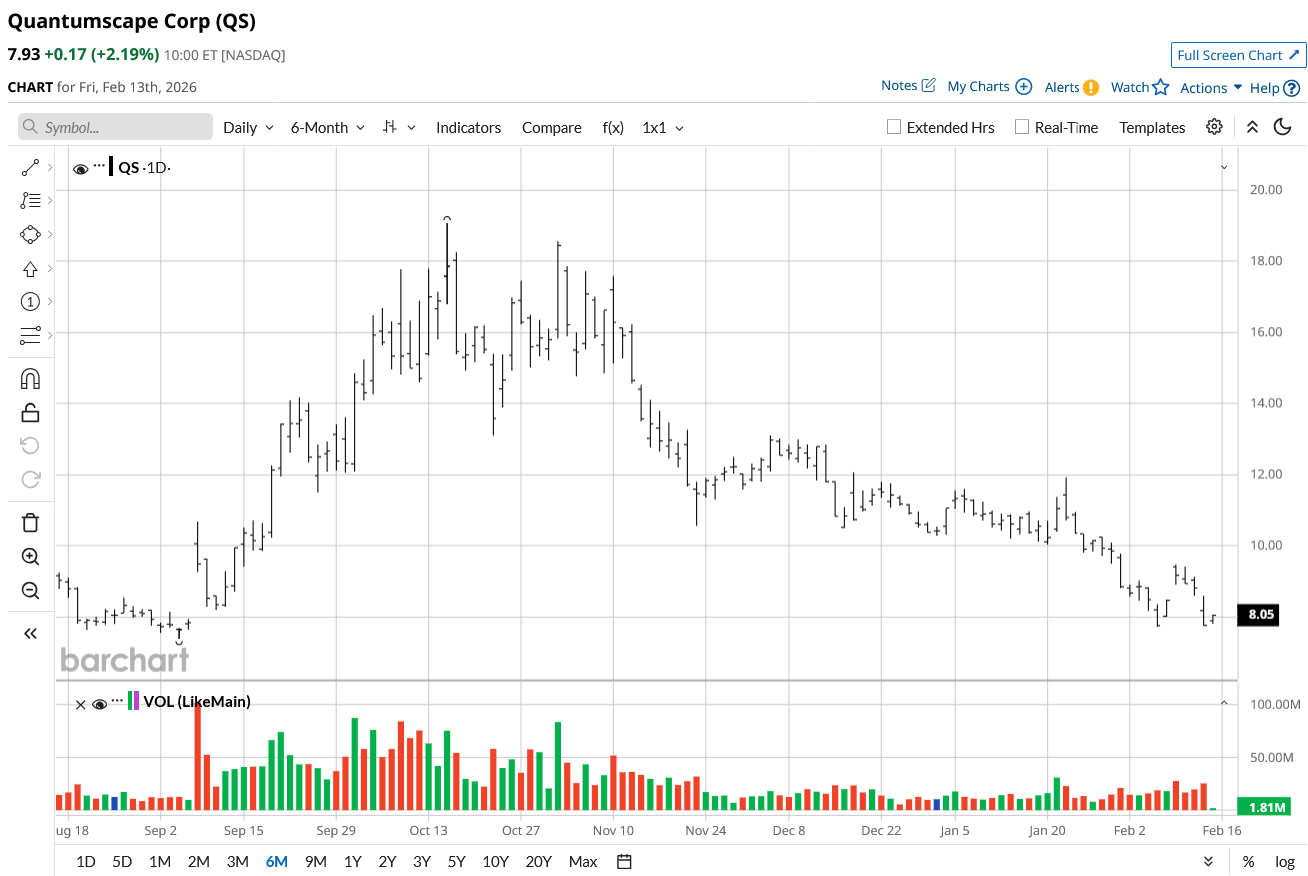Click the 1.81M volume value label
1308x876 pixels.
1262,807
